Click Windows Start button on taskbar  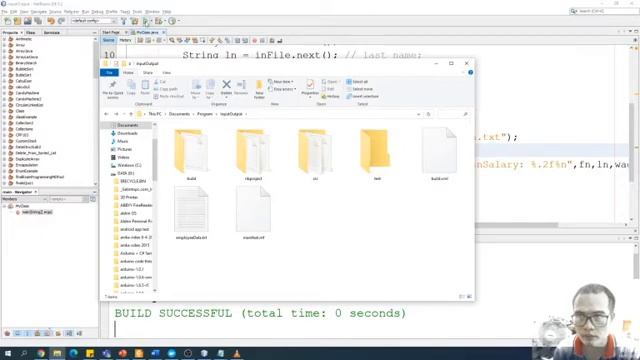[x=7, y=353]
